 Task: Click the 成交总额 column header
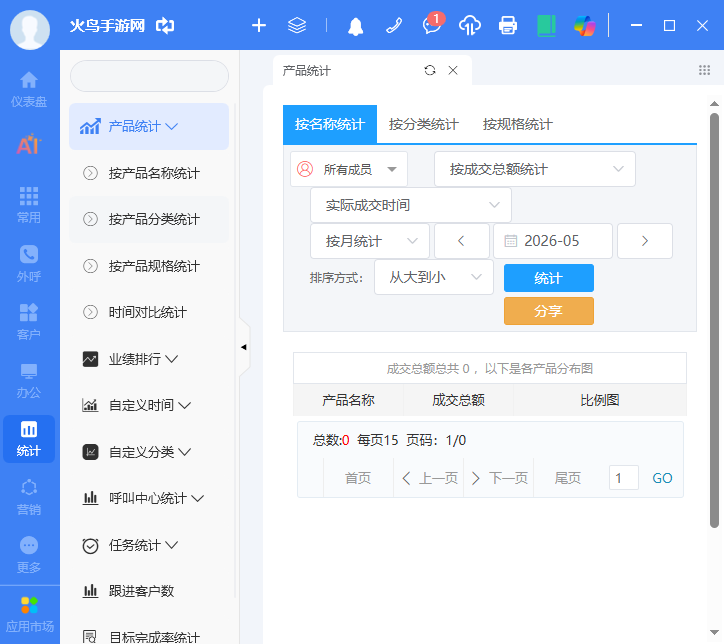[x=458, y=400]
